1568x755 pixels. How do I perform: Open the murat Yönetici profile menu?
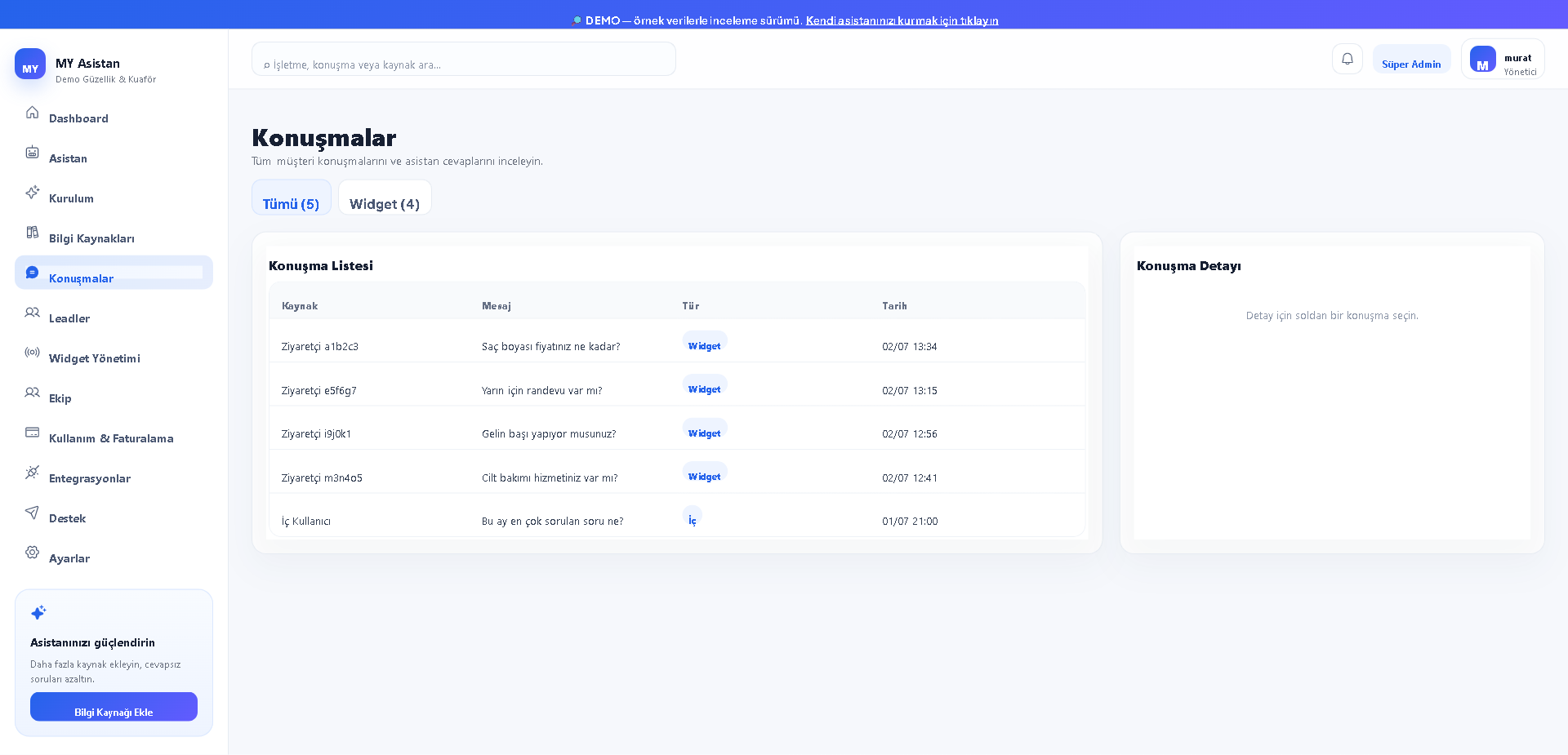pos(1503,59)
